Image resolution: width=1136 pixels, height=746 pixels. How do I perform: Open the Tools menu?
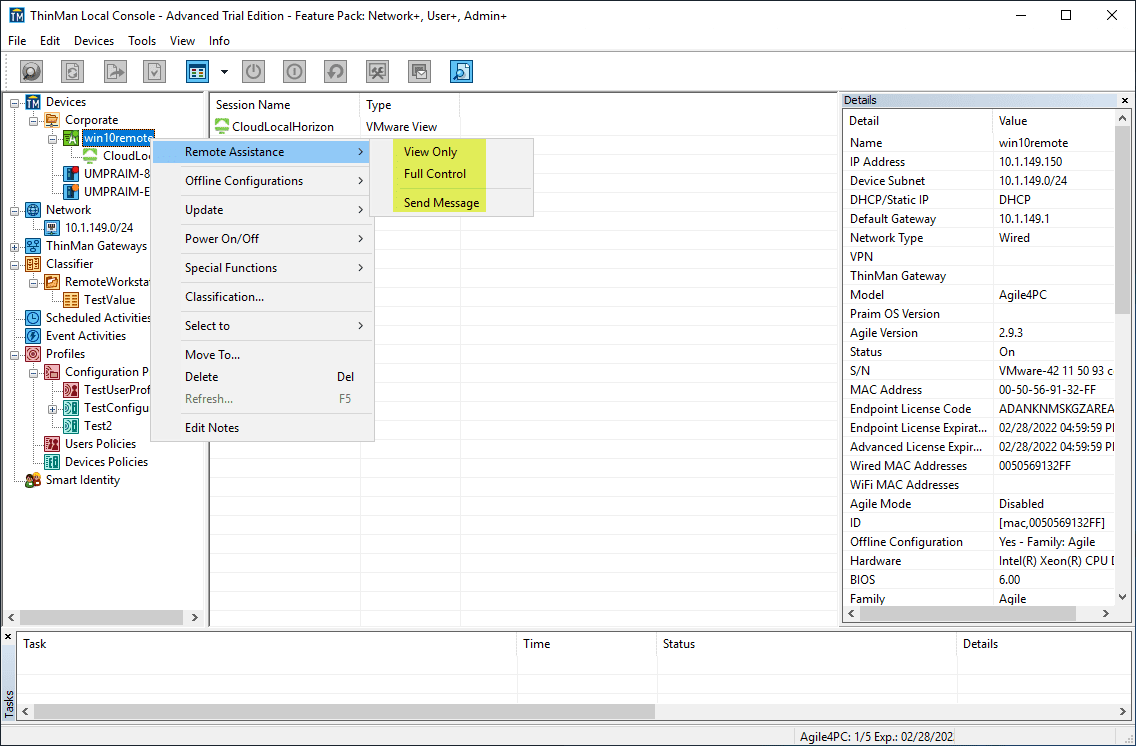(142, 41)
